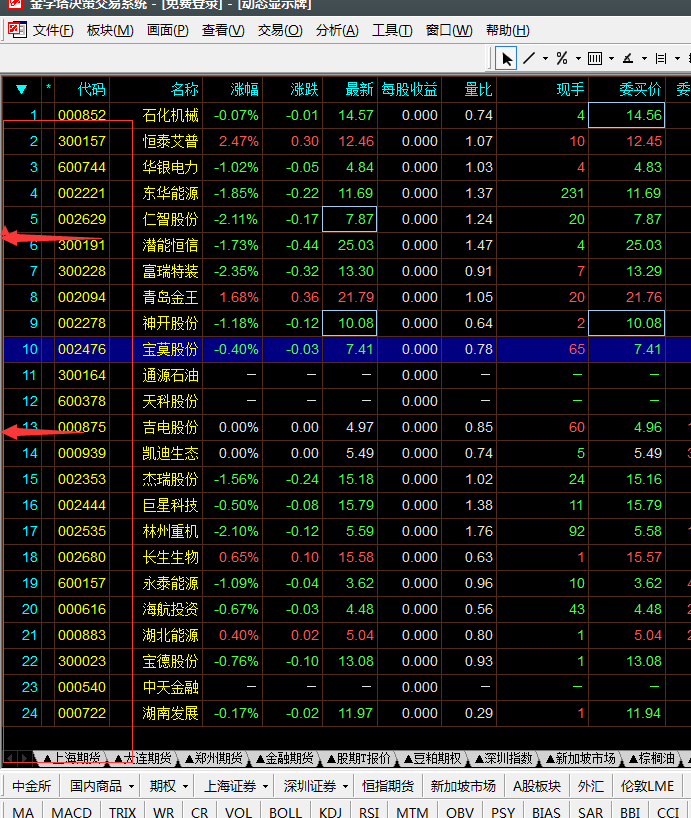Click the 恒指期货 market button
Screen dimensions: 691x818
tap(387, 786)
